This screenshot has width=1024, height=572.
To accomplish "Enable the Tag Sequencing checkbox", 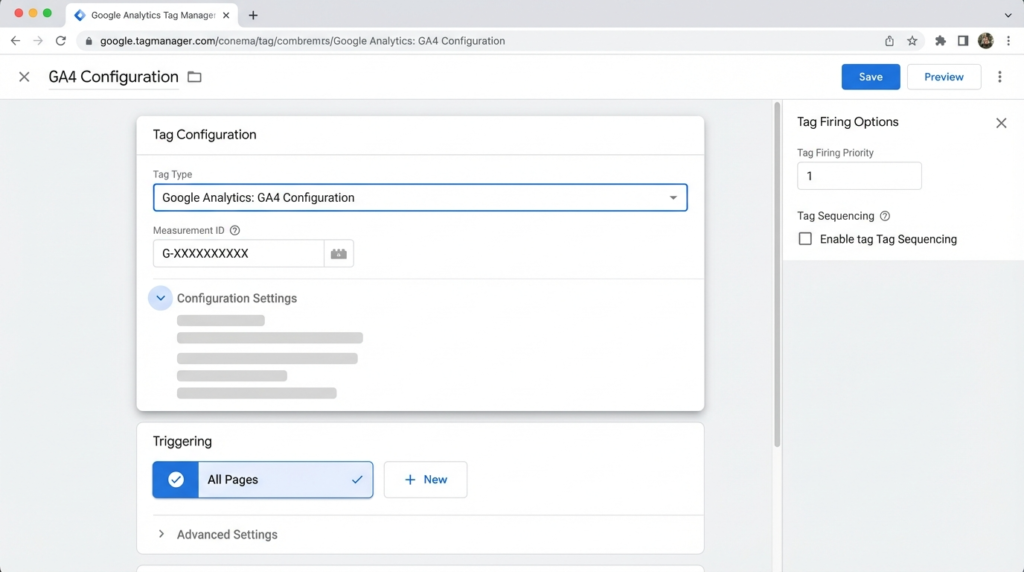I will [805, 239].
